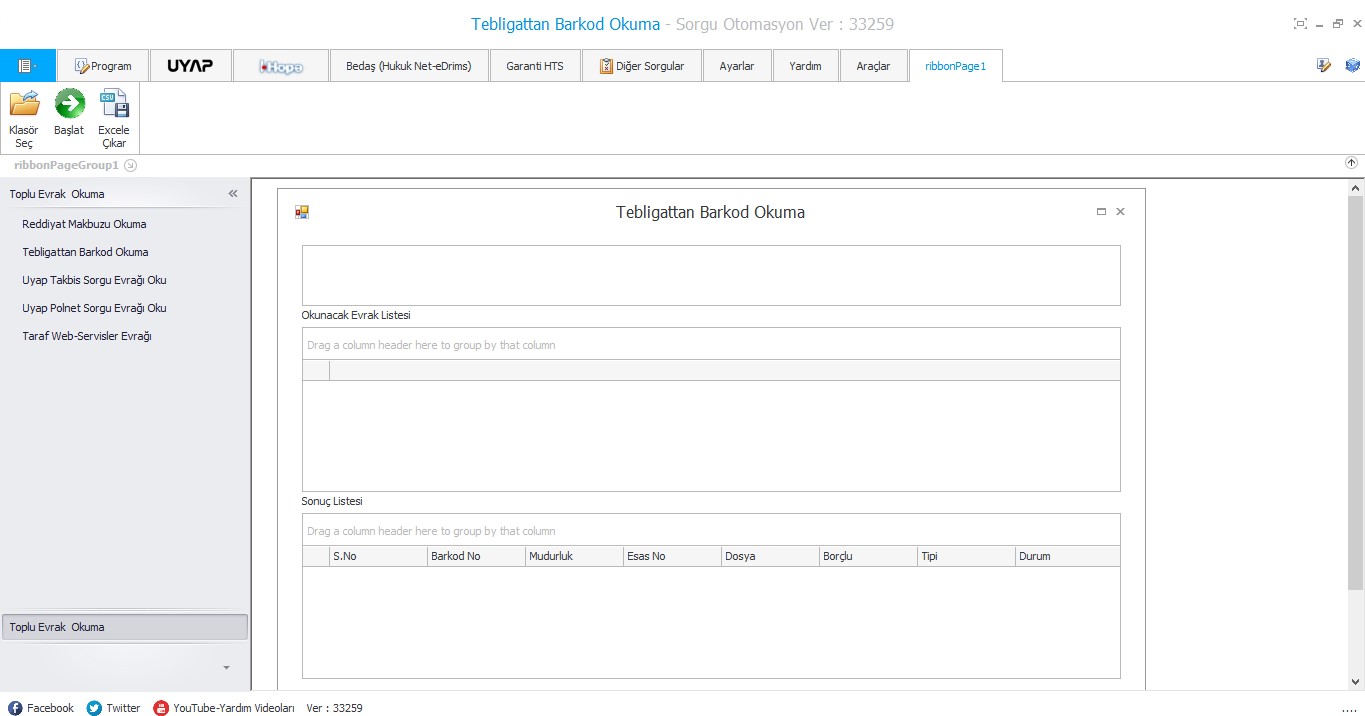
Task: Click the user edit icon with pencil
Action: click(x=1324, y=65)
